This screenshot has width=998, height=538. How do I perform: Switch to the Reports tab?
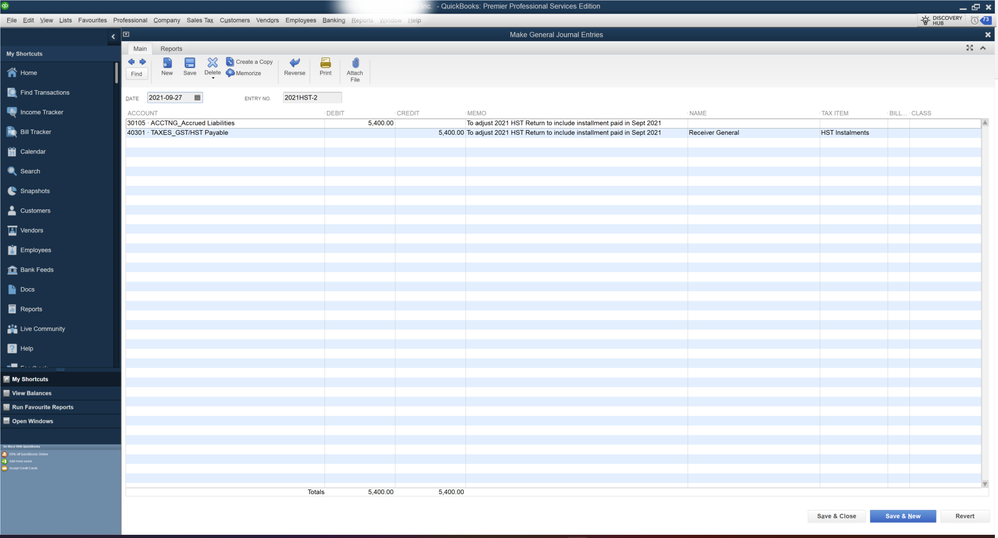[171, 48]
